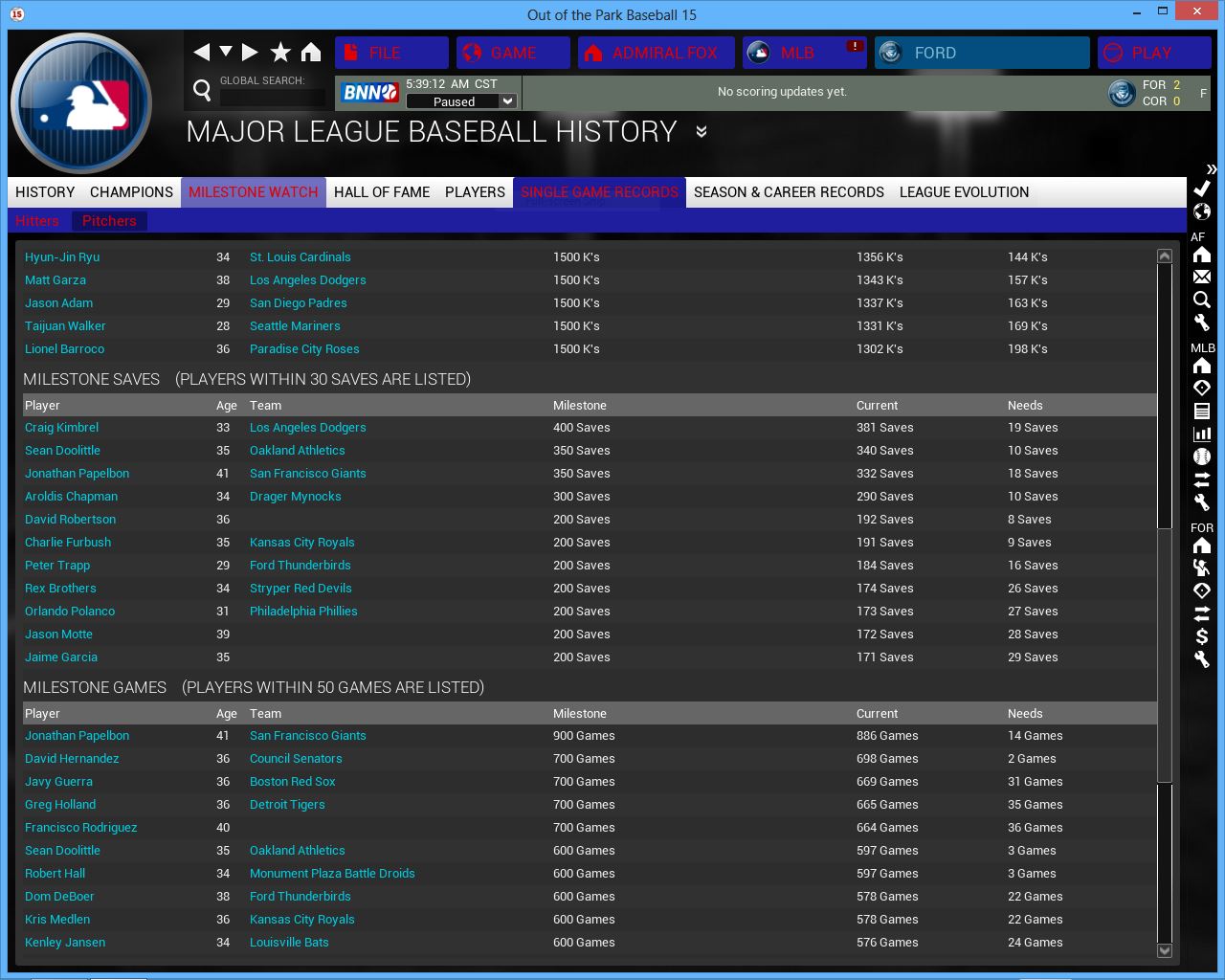Expand the Major League Baseball History chevron
This screenshot has width=1225, height=980.
(702, 132)
